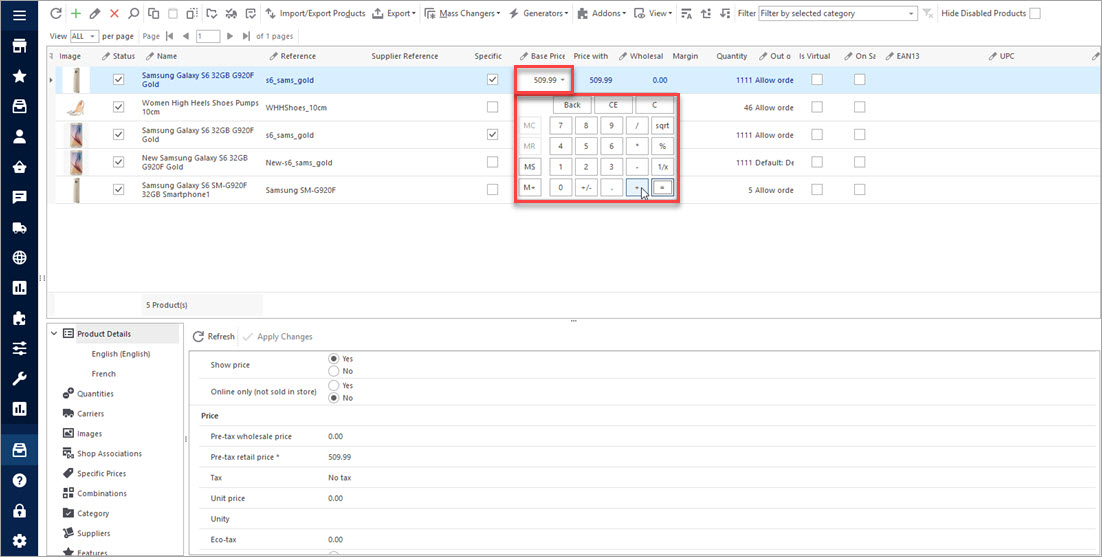The width and height of the screenshot is (1102, 557).
Task: Toggle Specific checkbox for s6_sams_gold selected row
Action: (493, 80)
